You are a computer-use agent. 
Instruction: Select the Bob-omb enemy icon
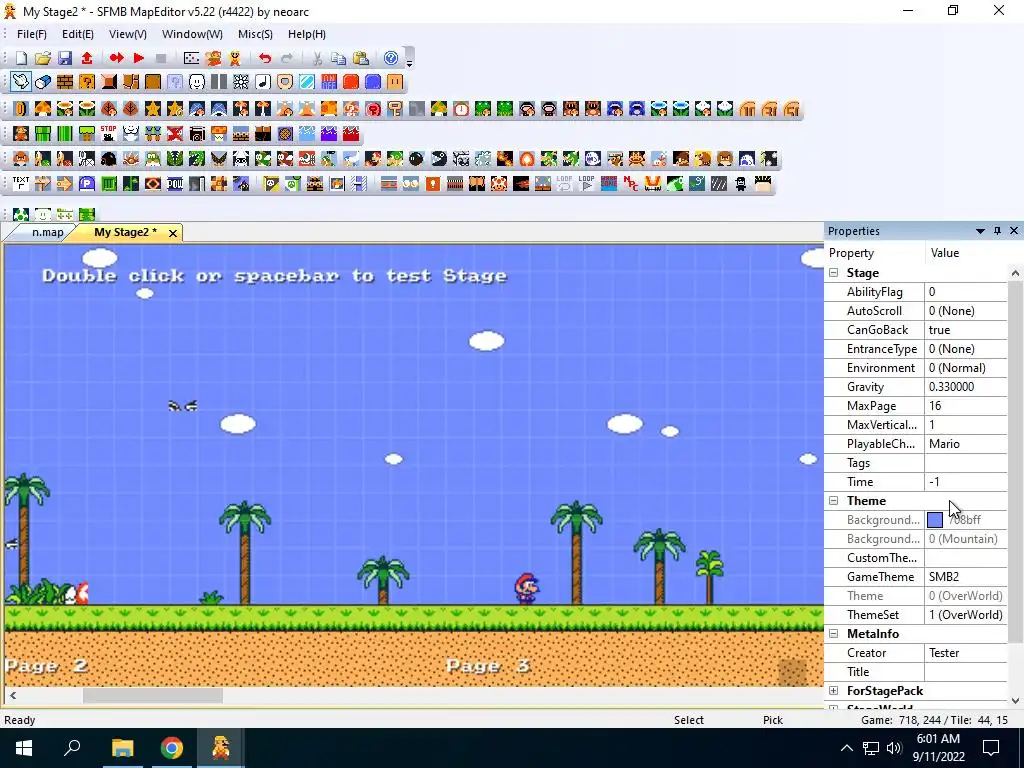click(416, 159)
